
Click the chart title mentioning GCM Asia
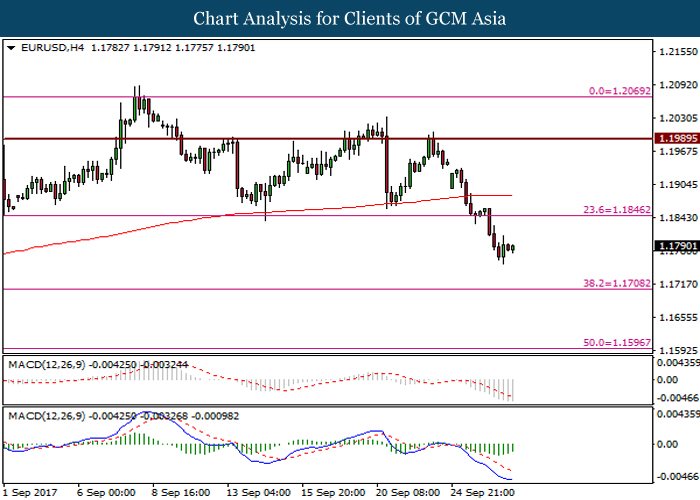pos(349,19)
